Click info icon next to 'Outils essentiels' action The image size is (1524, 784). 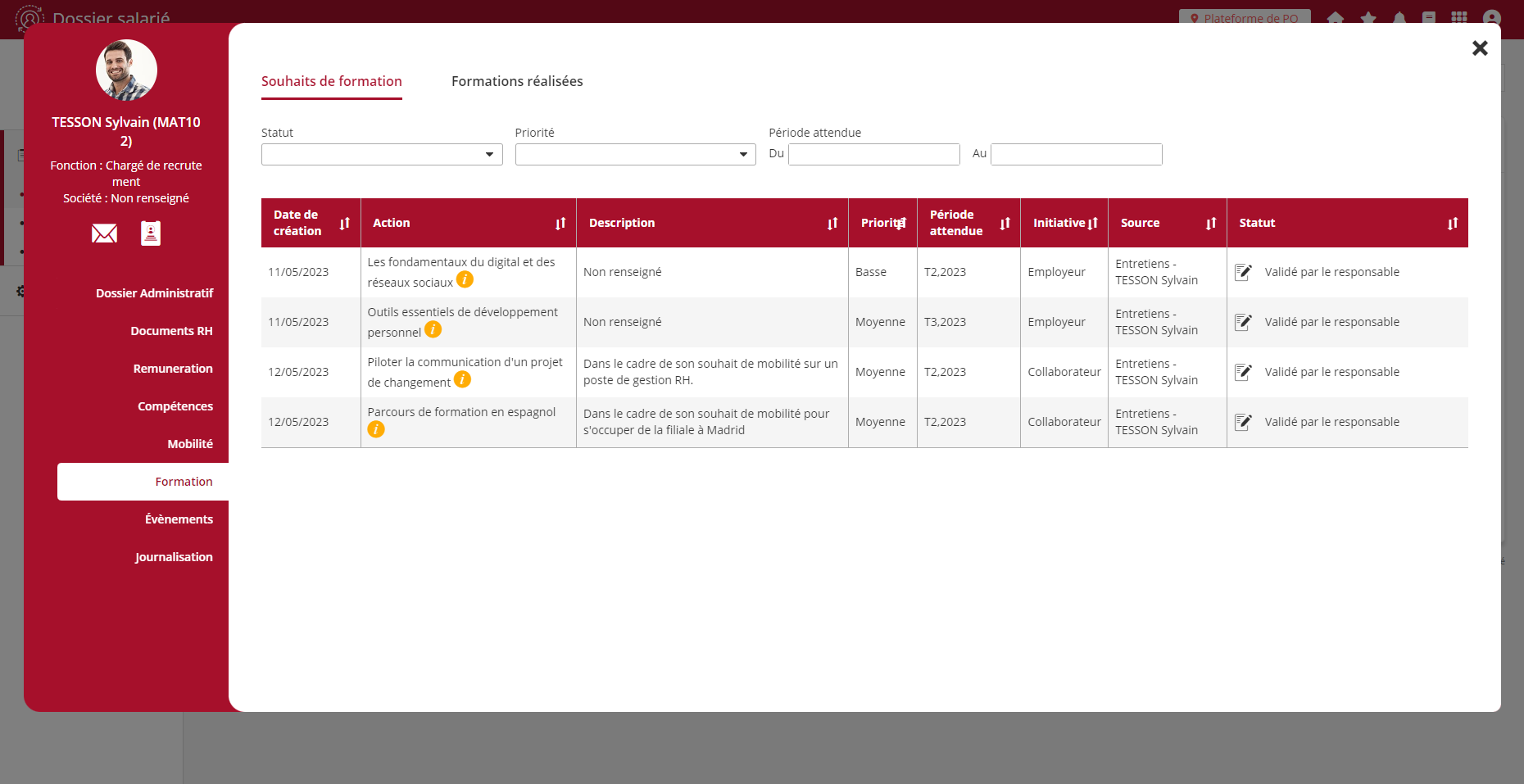coord(433,330)
